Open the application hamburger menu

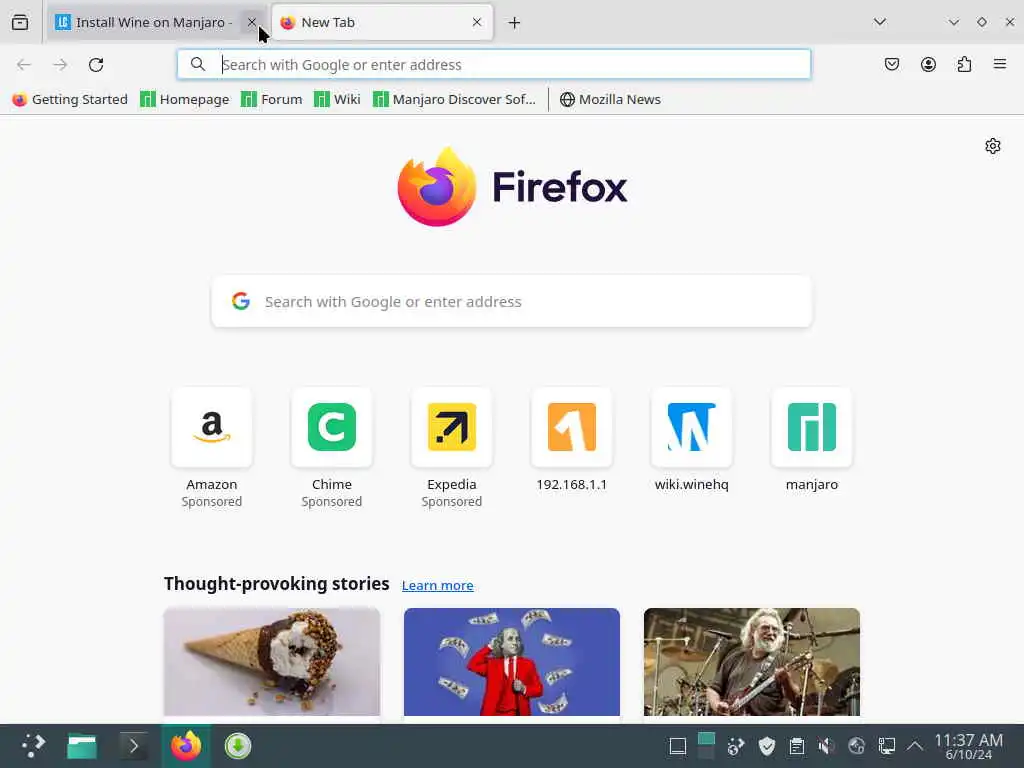click(999, 64)
